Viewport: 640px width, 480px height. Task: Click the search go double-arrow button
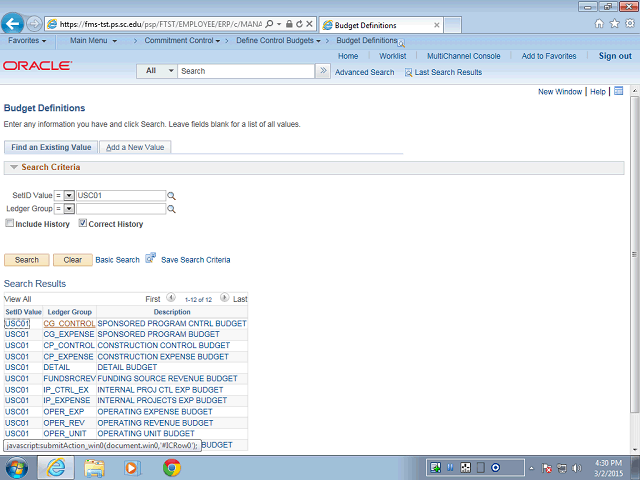[323, 71]
